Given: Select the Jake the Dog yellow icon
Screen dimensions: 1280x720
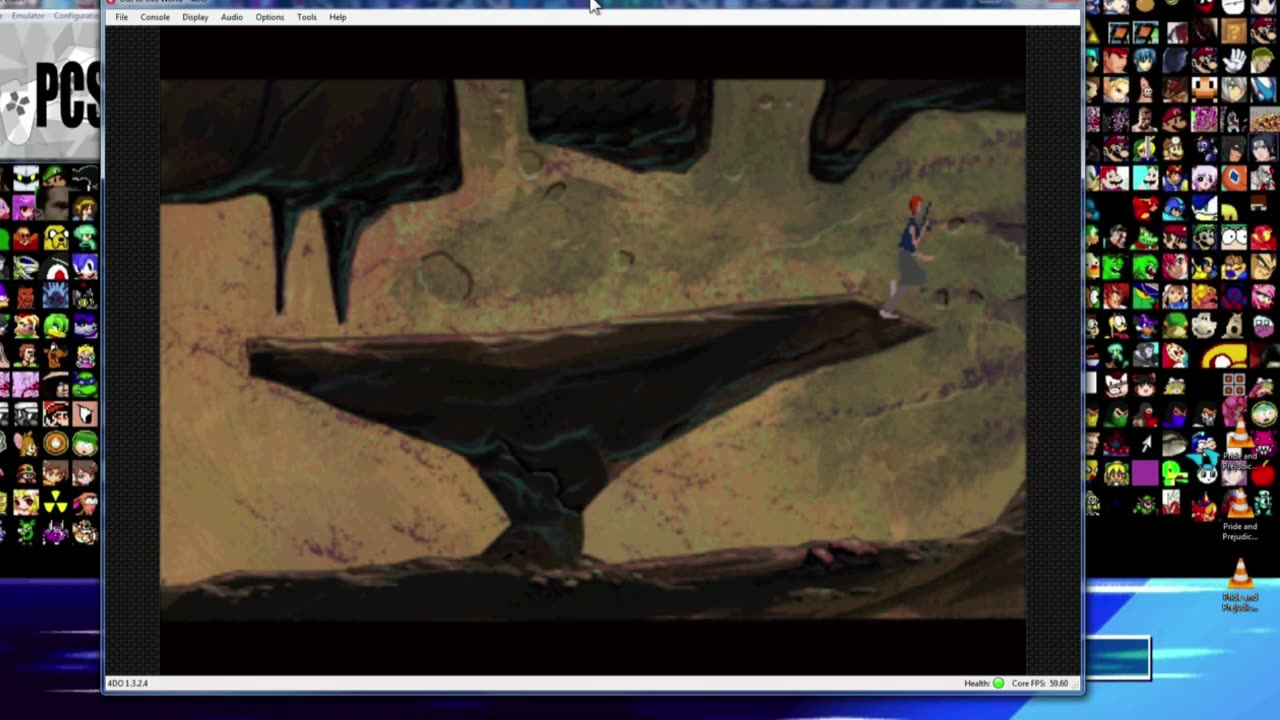Looking at the screenshot, I should coord(56,238).
